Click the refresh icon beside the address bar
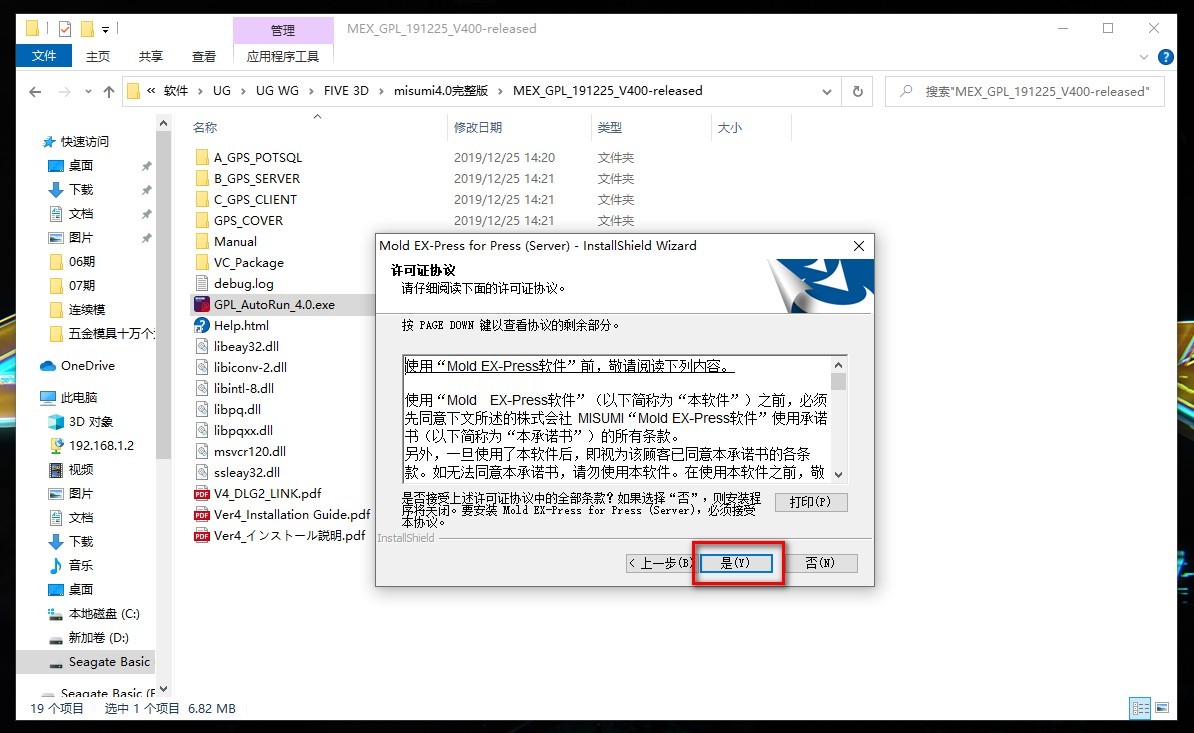Image resolution: width=1194 pixels, height=733 pixels. [857, 91]
